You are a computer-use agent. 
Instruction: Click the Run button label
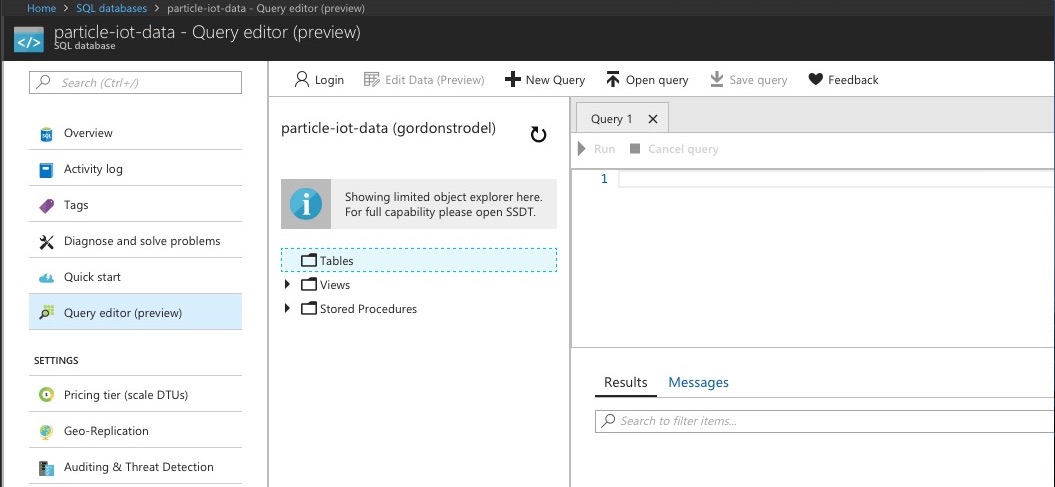[604, 149]
